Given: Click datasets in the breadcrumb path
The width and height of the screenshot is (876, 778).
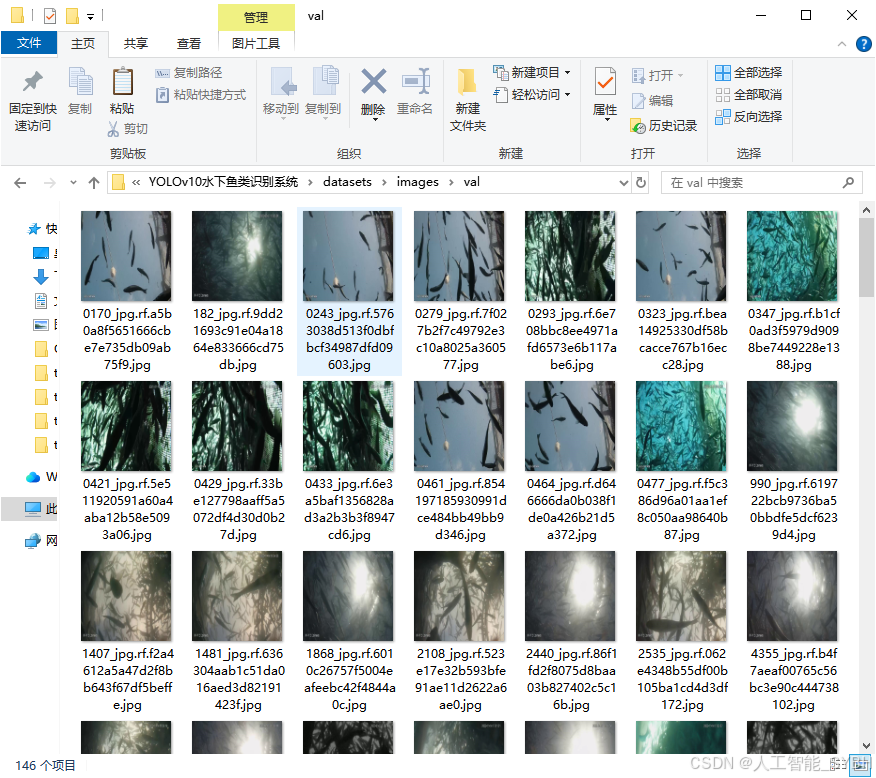Looking at the screenshot, I should (347, 182).
